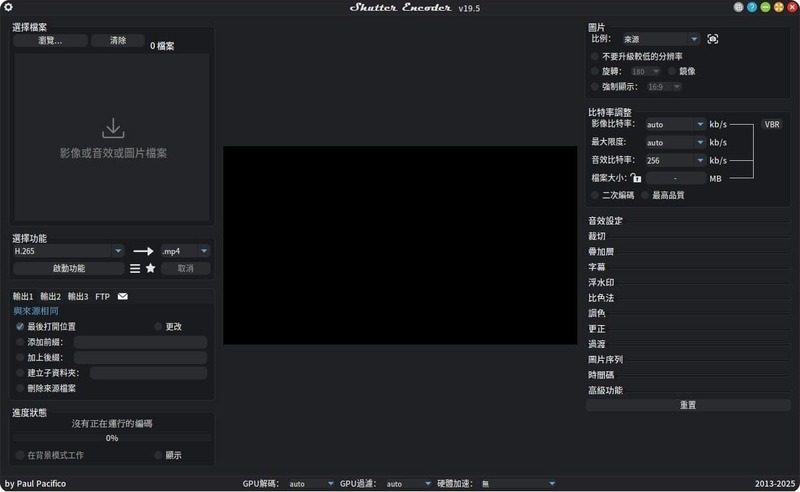Viewport: 800px width, 492px height.
Task: Enable the 旋轉 rotate checkbox
Action: (595, 71)
